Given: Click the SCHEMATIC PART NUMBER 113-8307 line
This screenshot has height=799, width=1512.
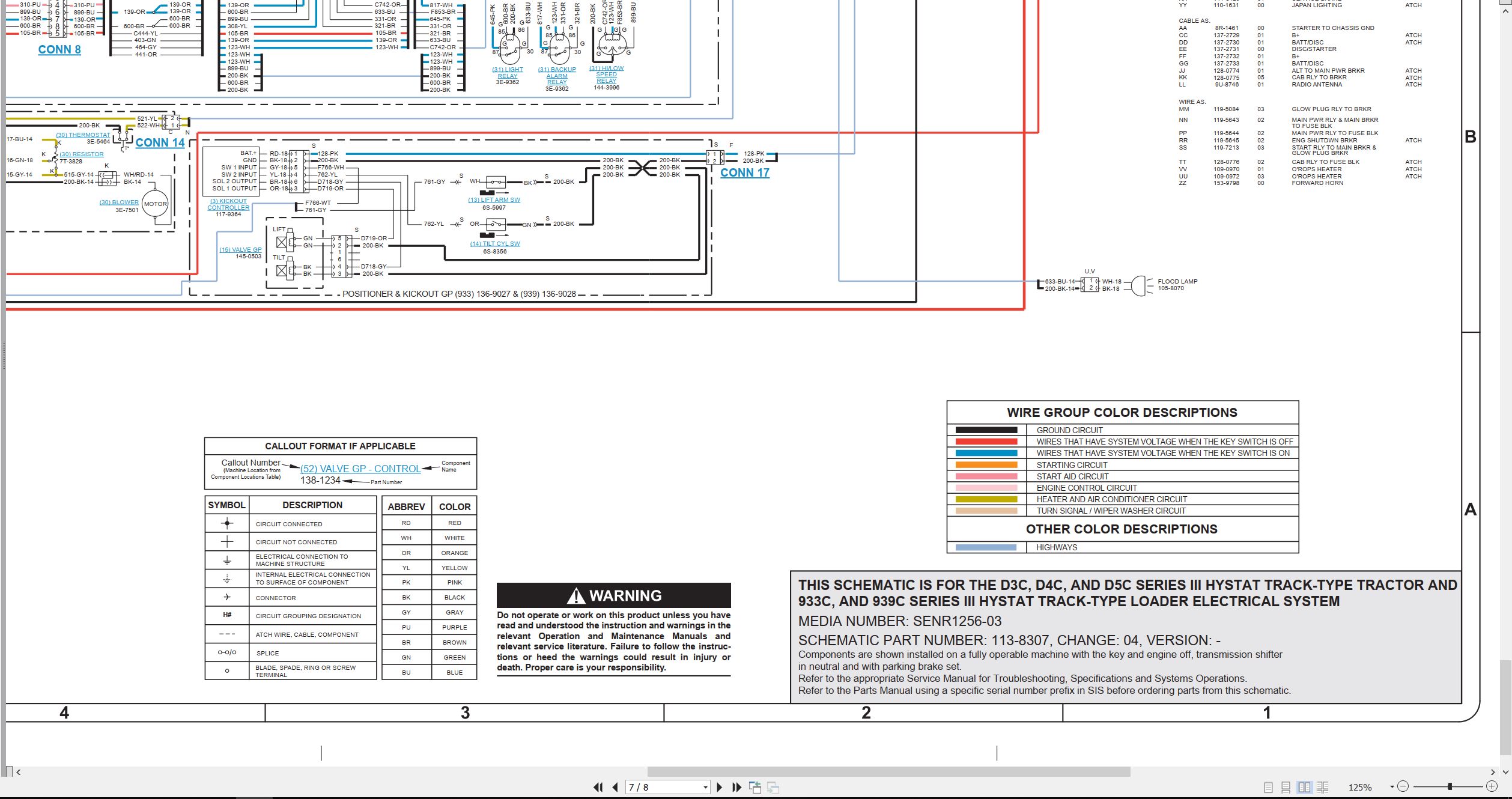Looking at the screenshot, I should [x=1009, y=640].
